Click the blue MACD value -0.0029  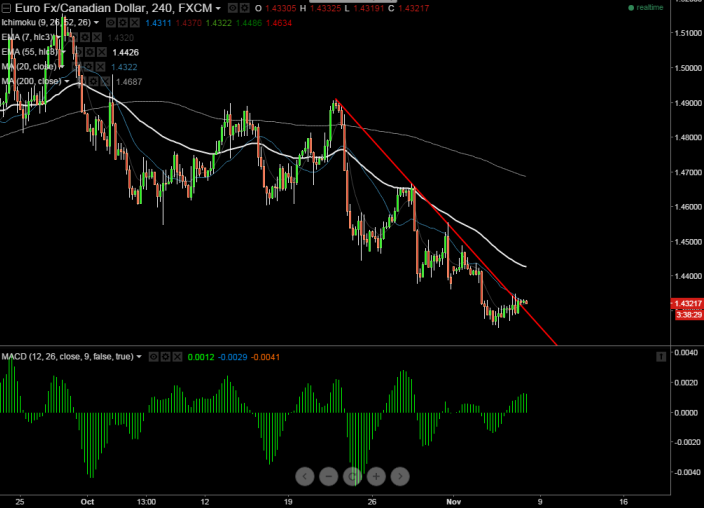pos(233,358)
